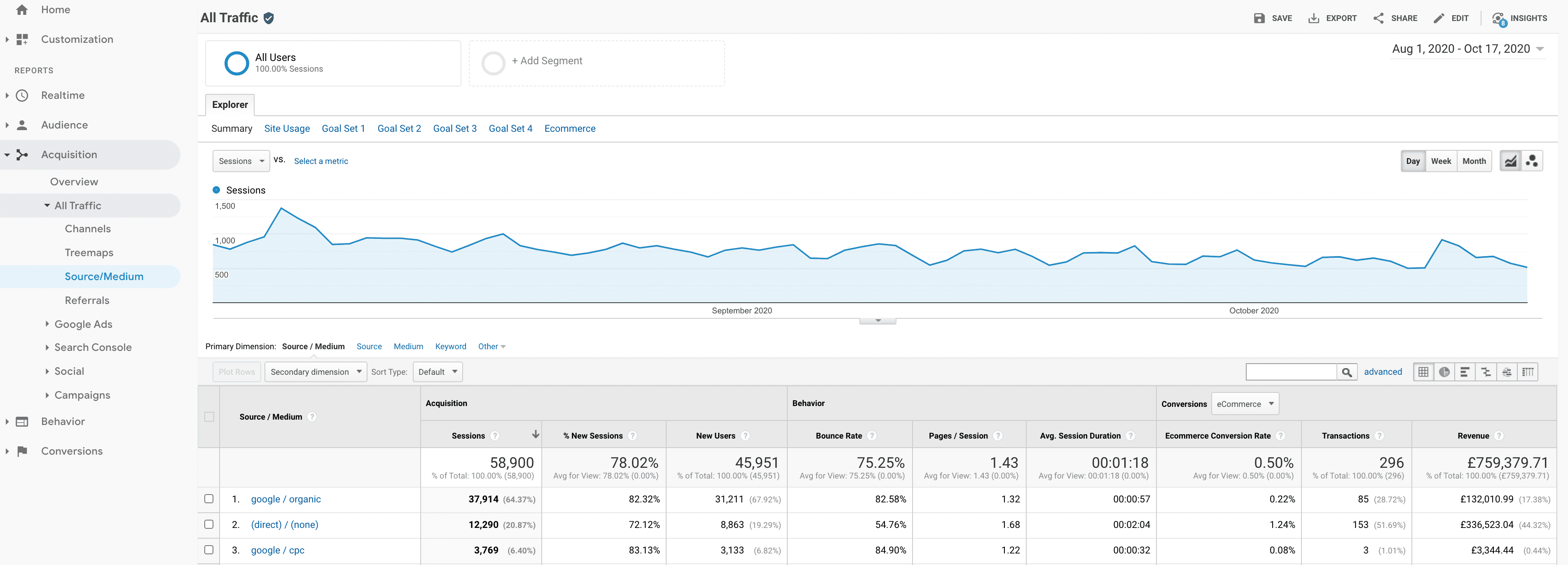
Task: Switch the chart to Month granularity
Action: click(1474, 161)
